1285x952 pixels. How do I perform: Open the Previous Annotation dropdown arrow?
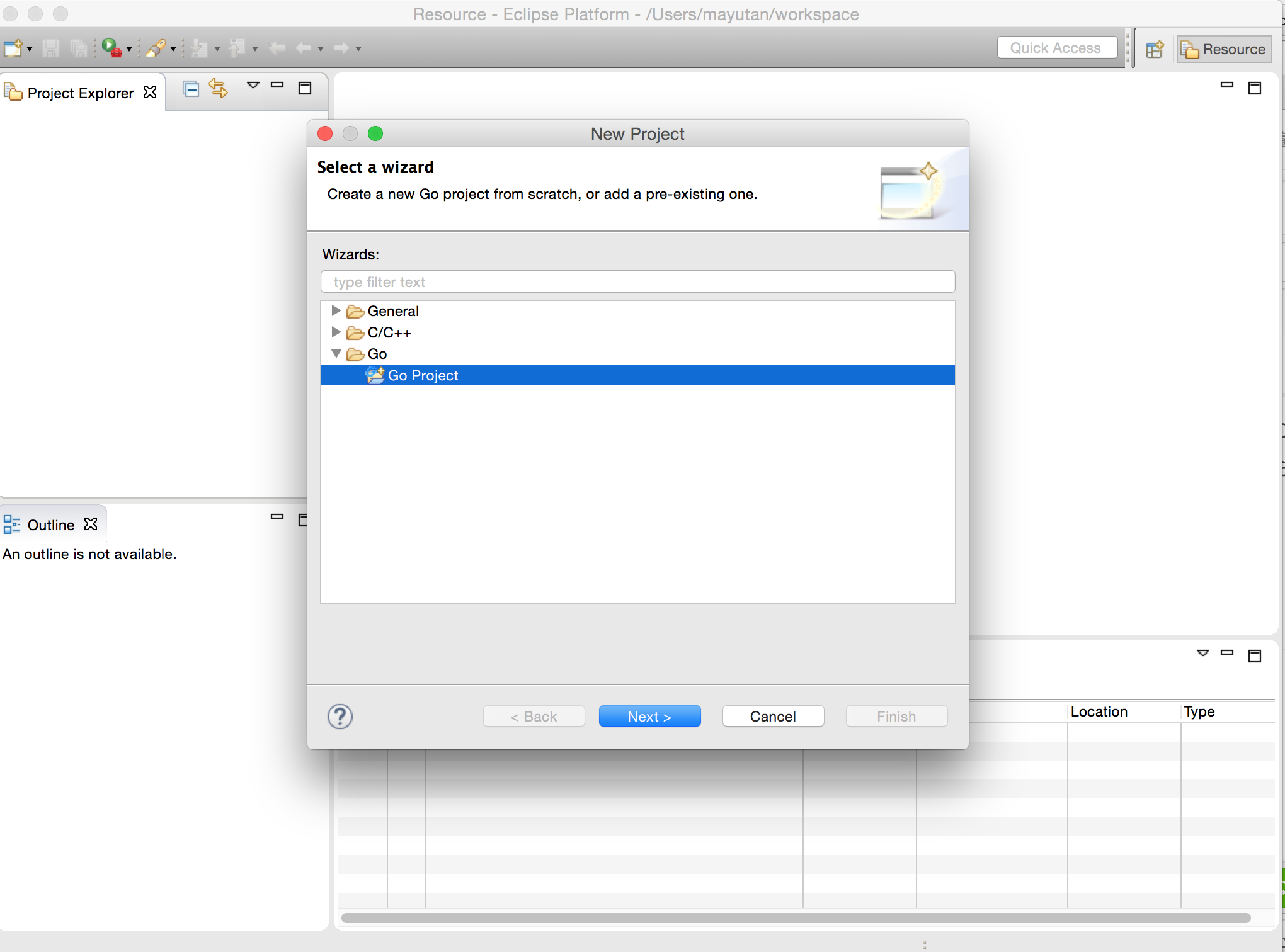(x=255, y=49)
